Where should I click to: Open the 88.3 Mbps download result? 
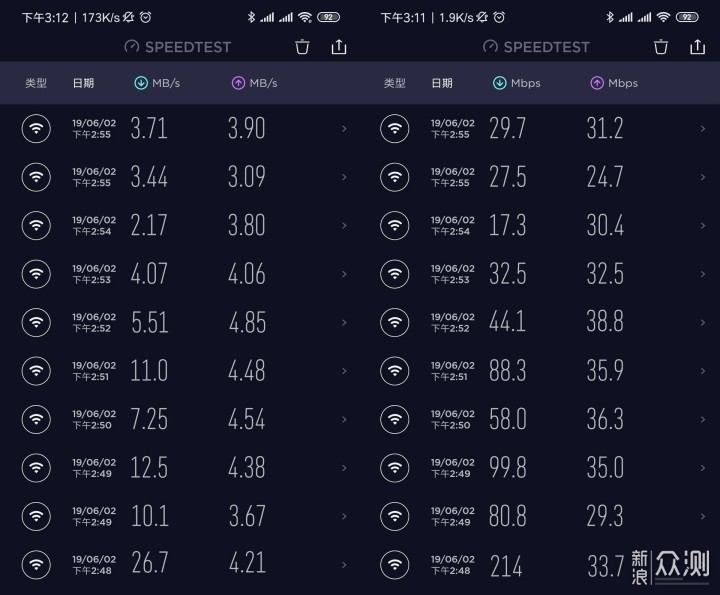(x=508, y=371)
